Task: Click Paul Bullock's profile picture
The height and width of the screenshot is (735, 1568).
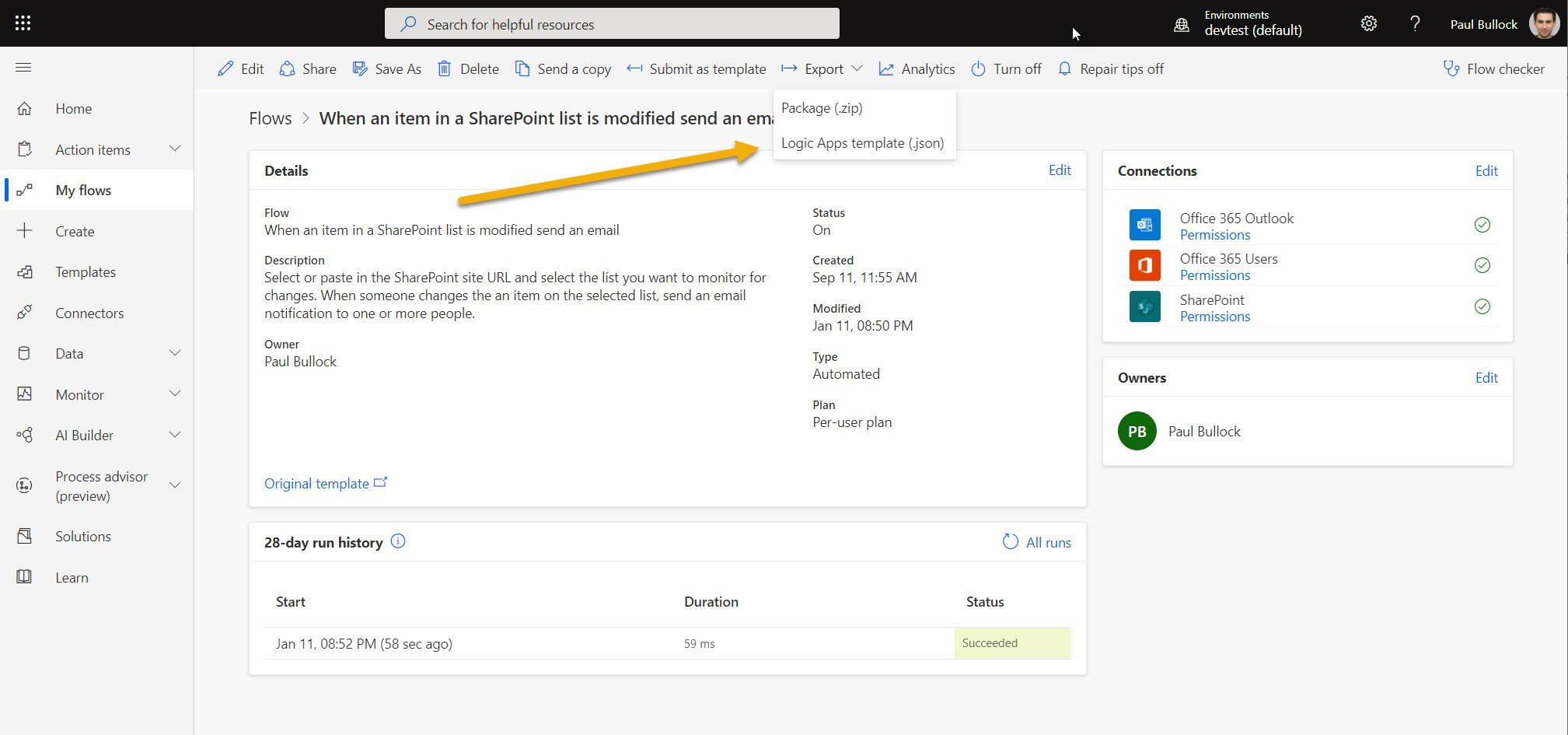Action: 1543,23
